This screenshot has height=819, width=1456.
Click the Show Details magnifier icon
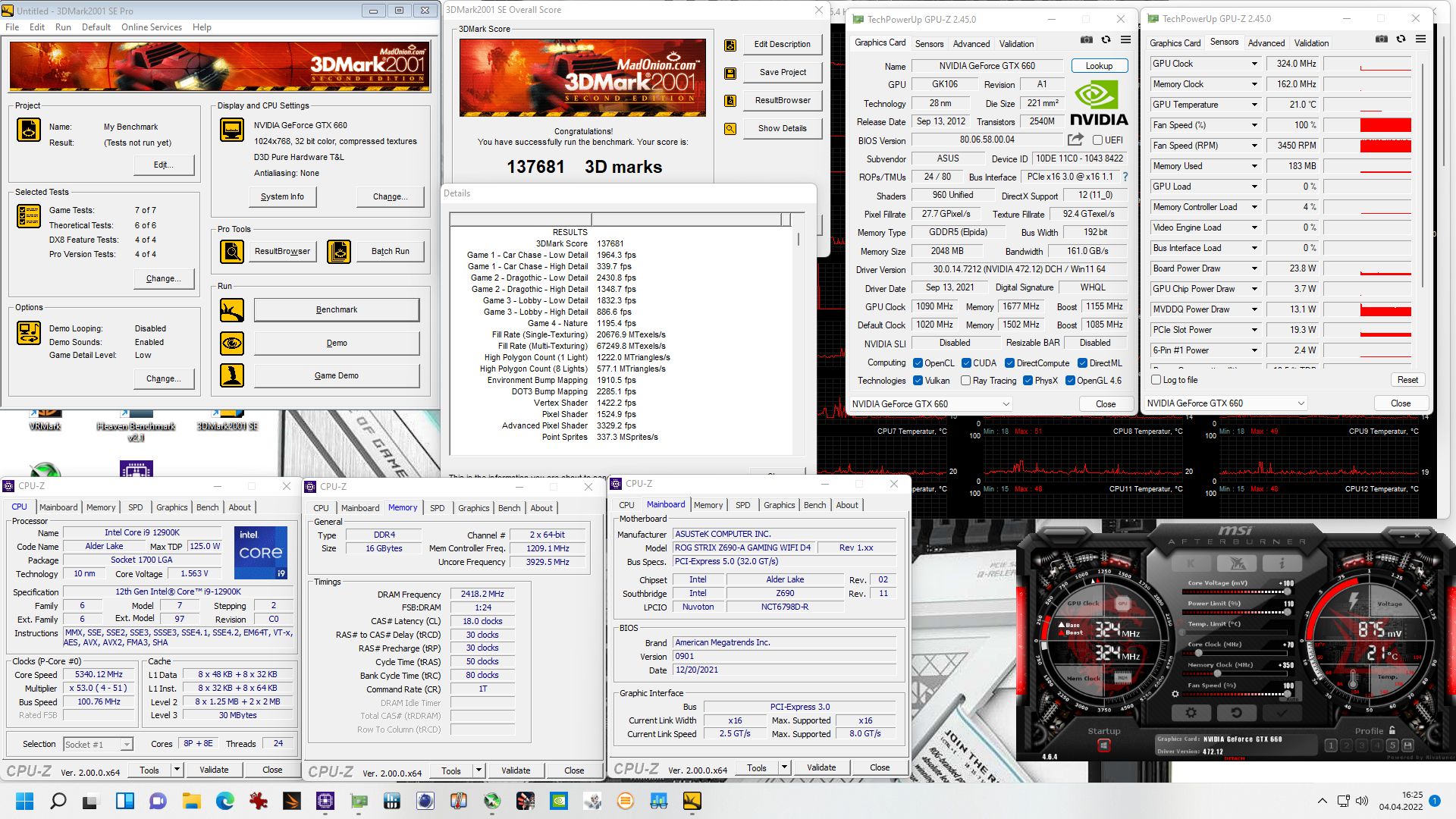pyautogui.click(x=730, y=129)
